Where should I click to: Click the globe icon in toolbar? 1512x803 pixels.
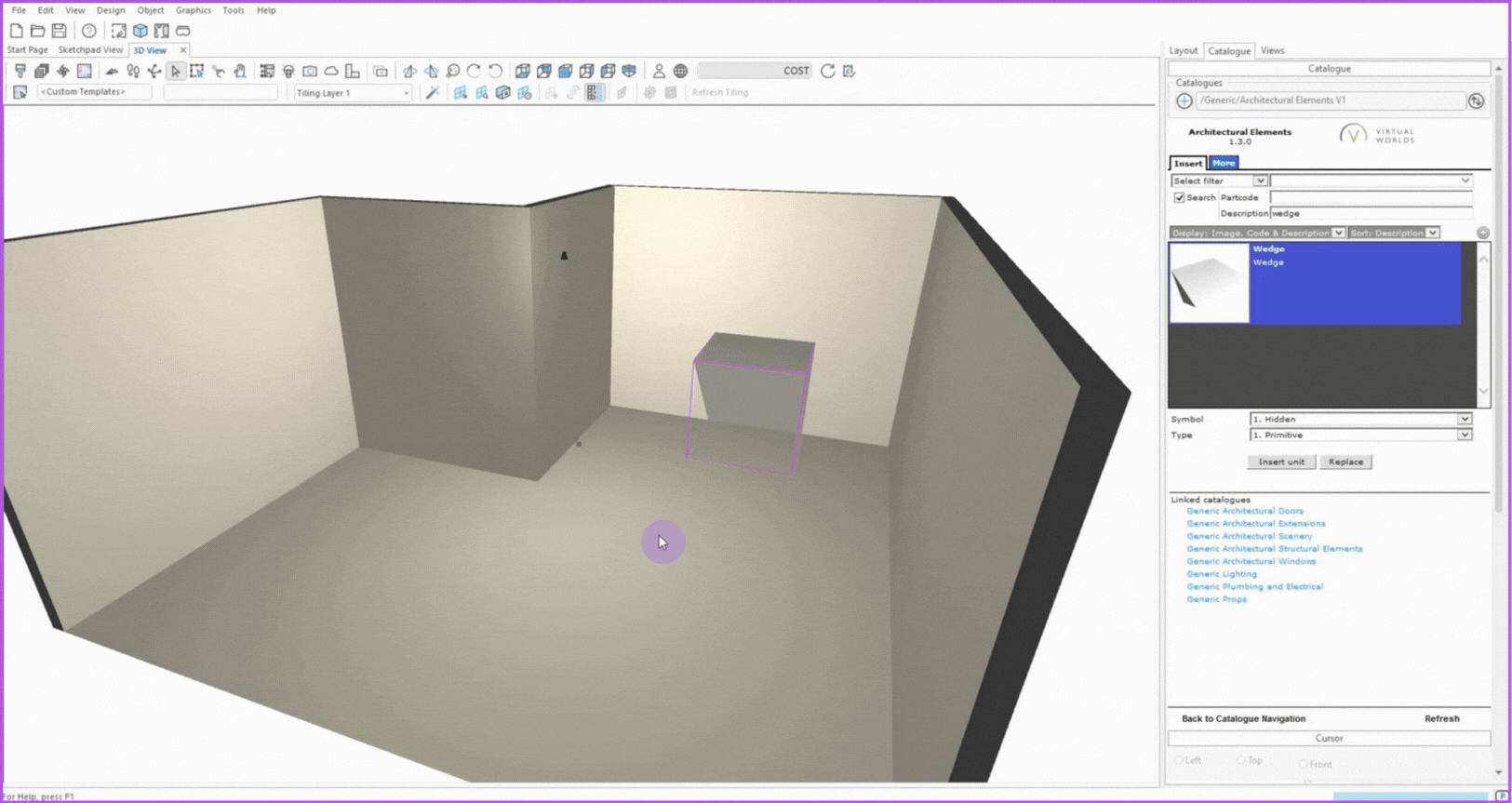click(680, 71)
